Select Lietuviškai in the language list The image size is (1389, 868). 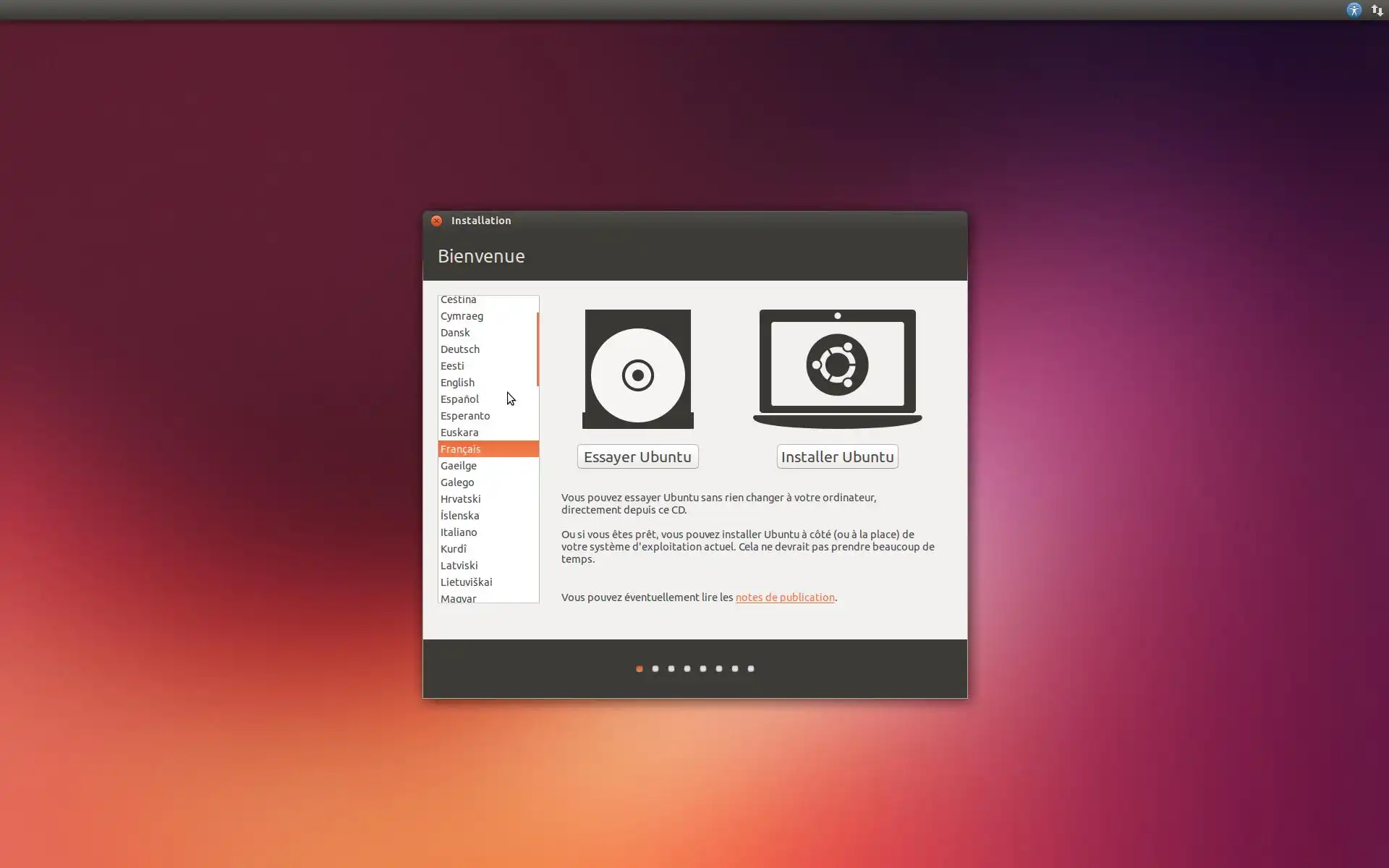[466, 582]
